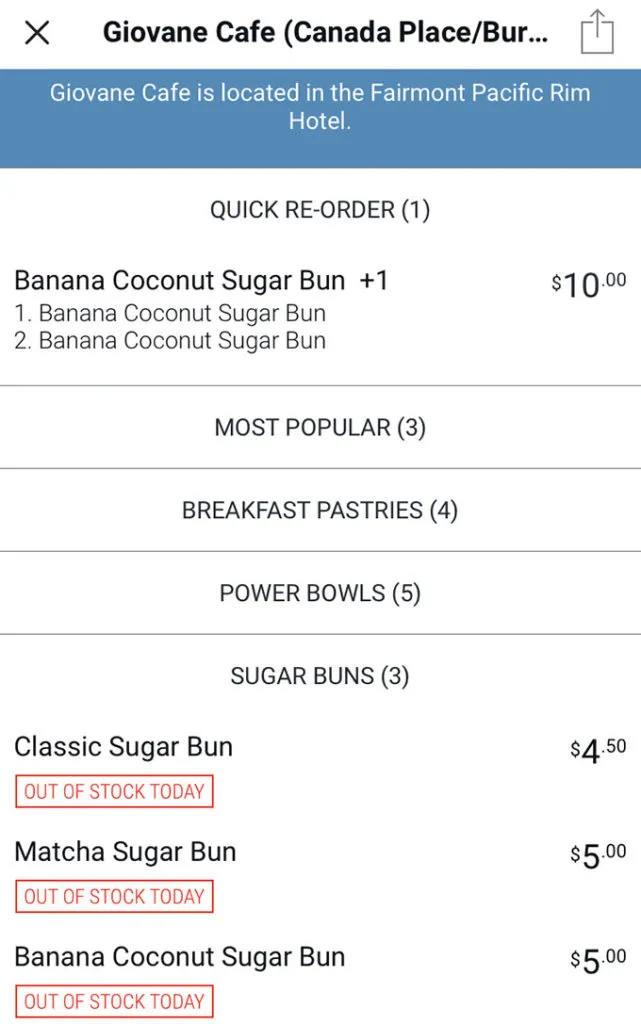Tap the share icon

[x=597, y=32]
